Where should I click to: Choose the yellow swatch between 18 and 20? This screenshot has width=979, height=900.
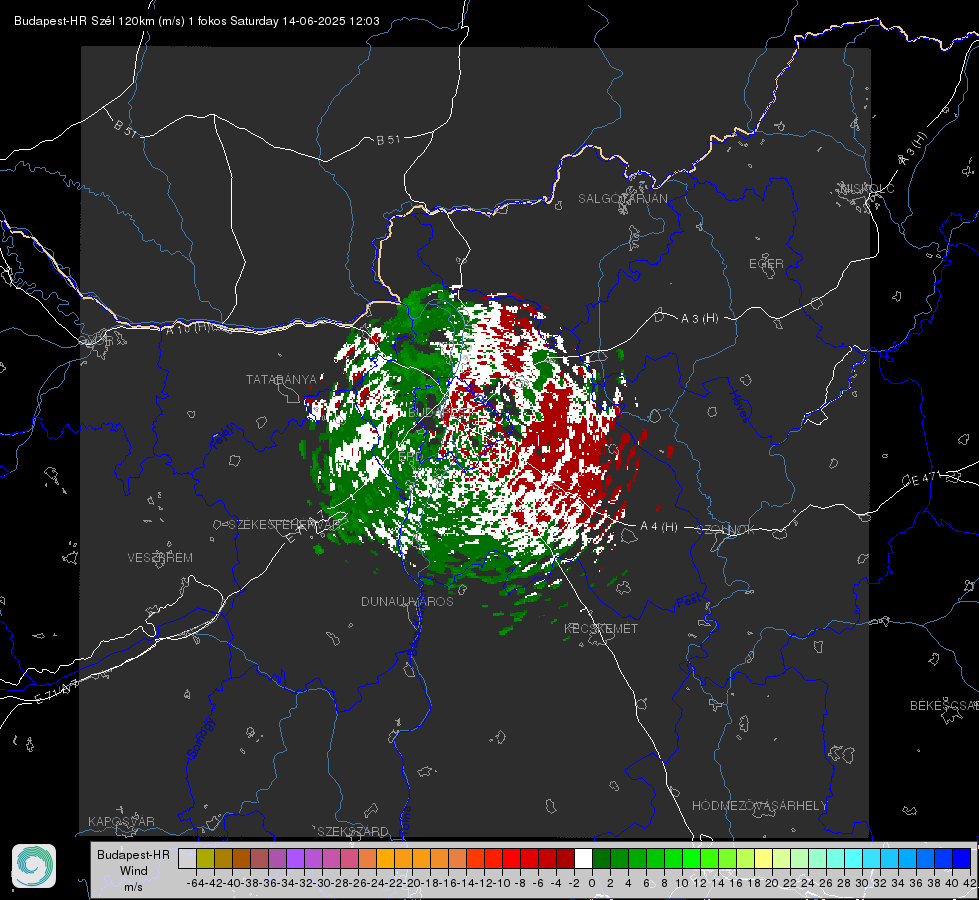pos(763,859)
